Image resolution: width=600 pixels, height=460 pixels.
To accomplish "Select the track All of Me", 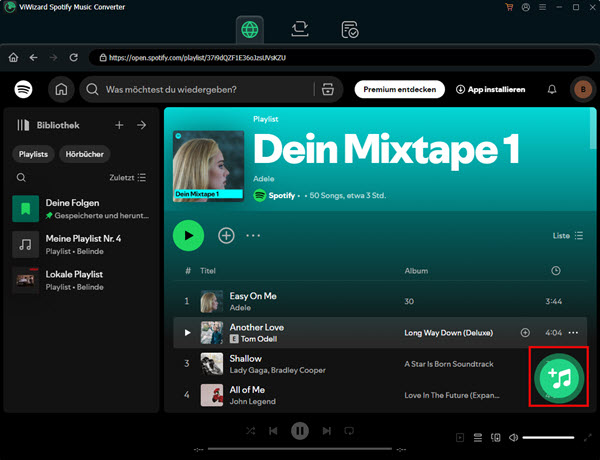I will 247,390.
